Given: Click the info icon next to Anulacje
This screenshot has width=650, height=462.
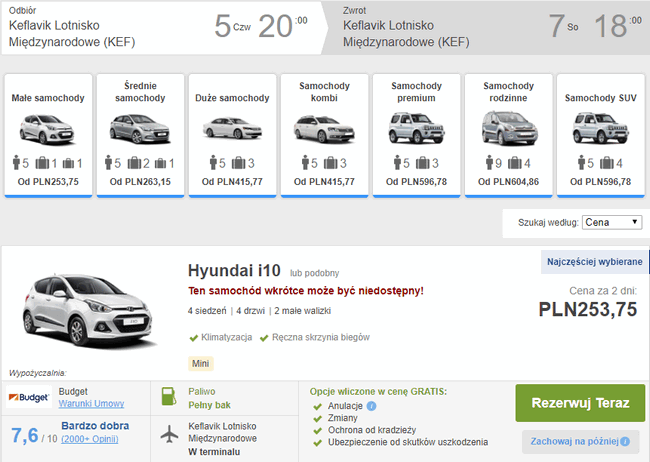Looking at the screenshot, I should coord(371,406).
